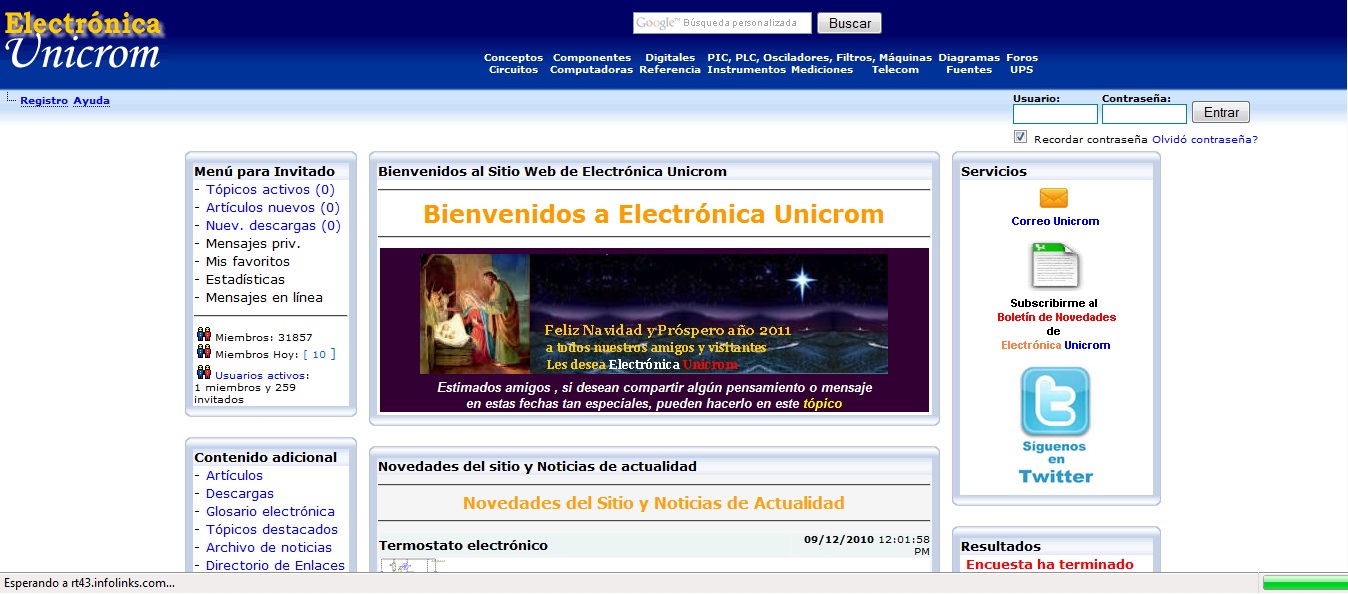Click the Mensajes priv. menu entry

pos(253,244)
